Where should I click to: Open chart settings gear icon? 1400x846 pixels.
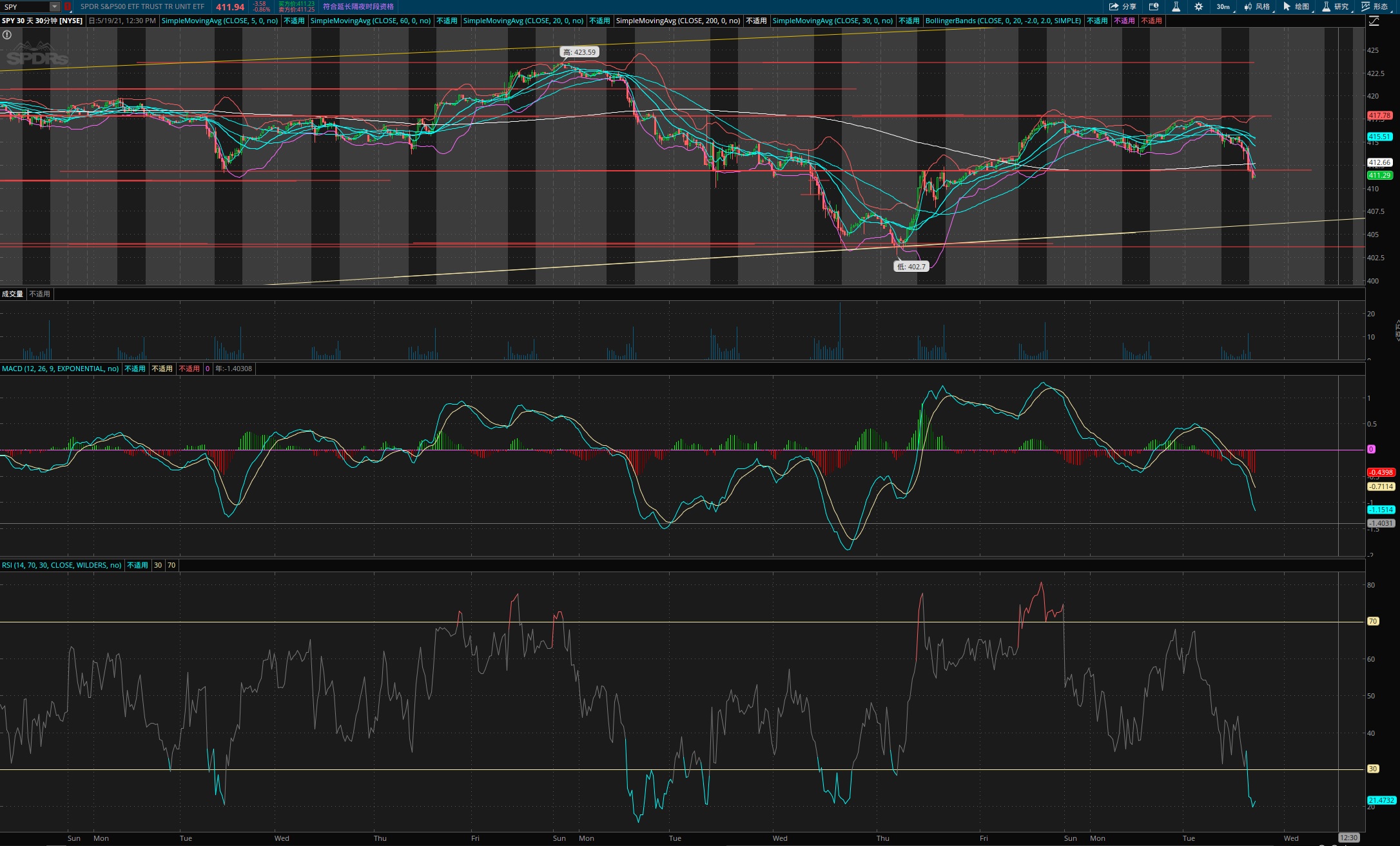1198,6
